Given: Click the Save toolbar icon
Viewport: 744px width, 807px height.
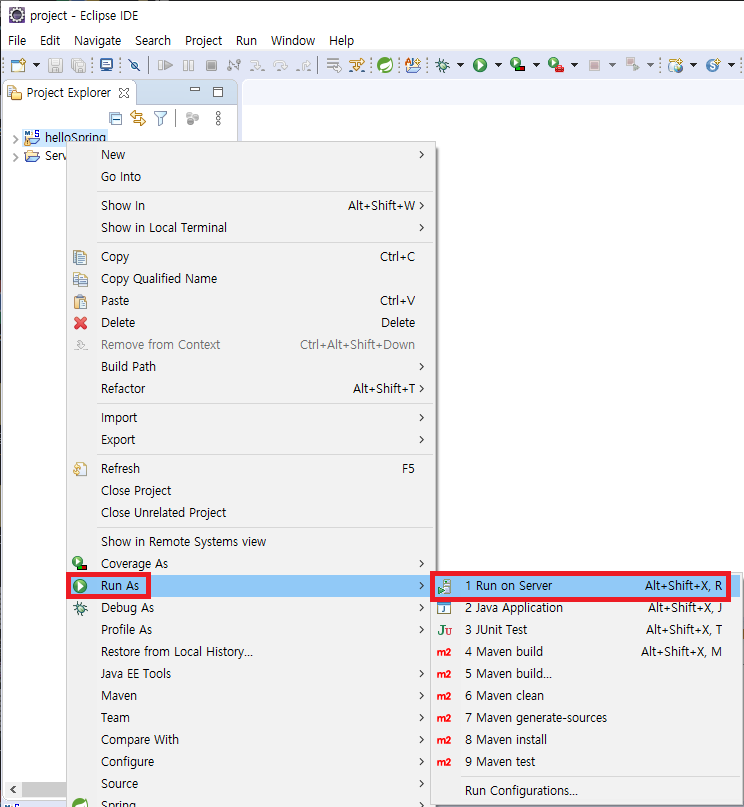Looking at the screenshot, I should (55, 65).
